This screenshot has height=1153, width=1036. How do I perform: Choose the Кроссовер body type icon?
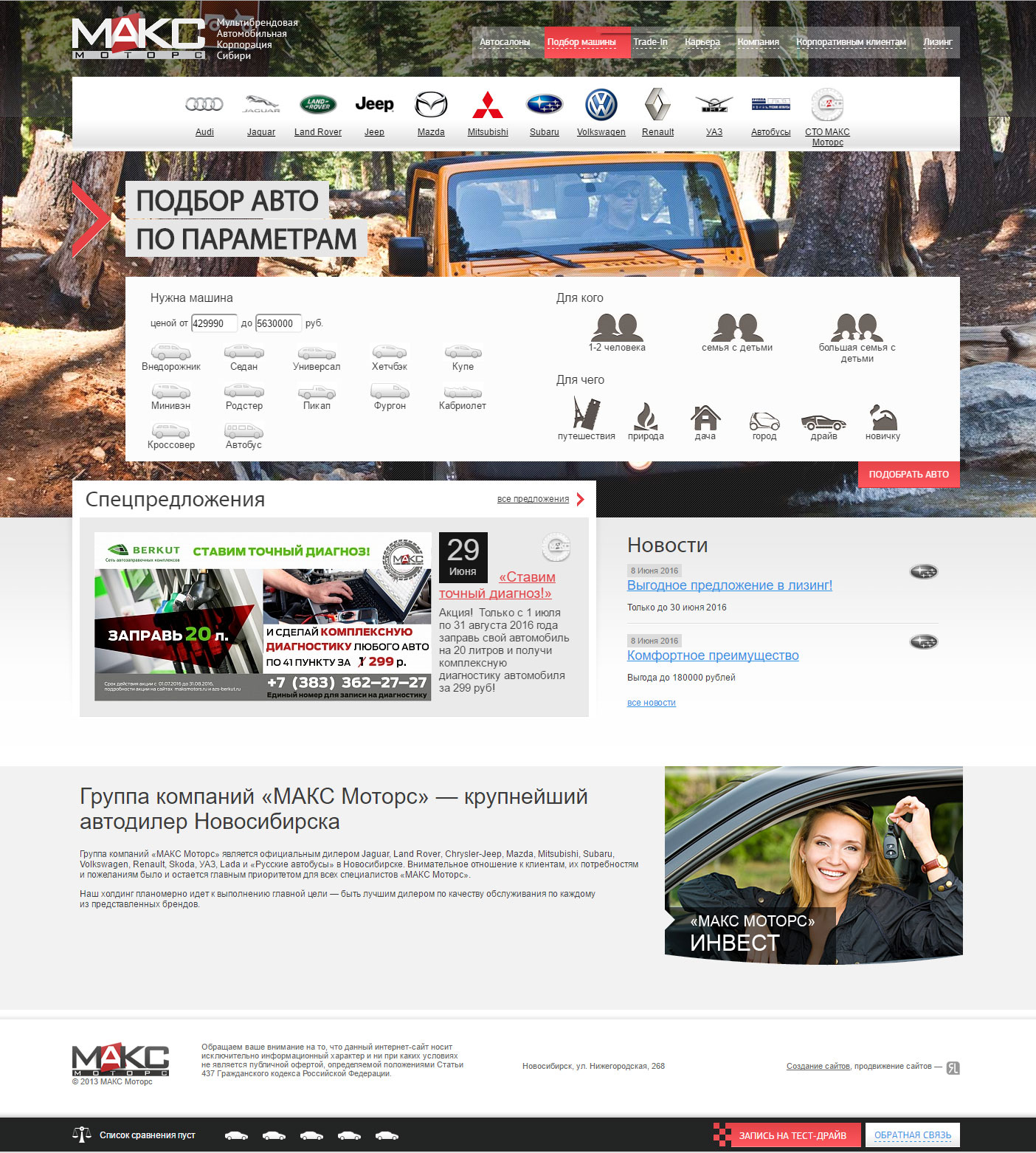(171, 430)
